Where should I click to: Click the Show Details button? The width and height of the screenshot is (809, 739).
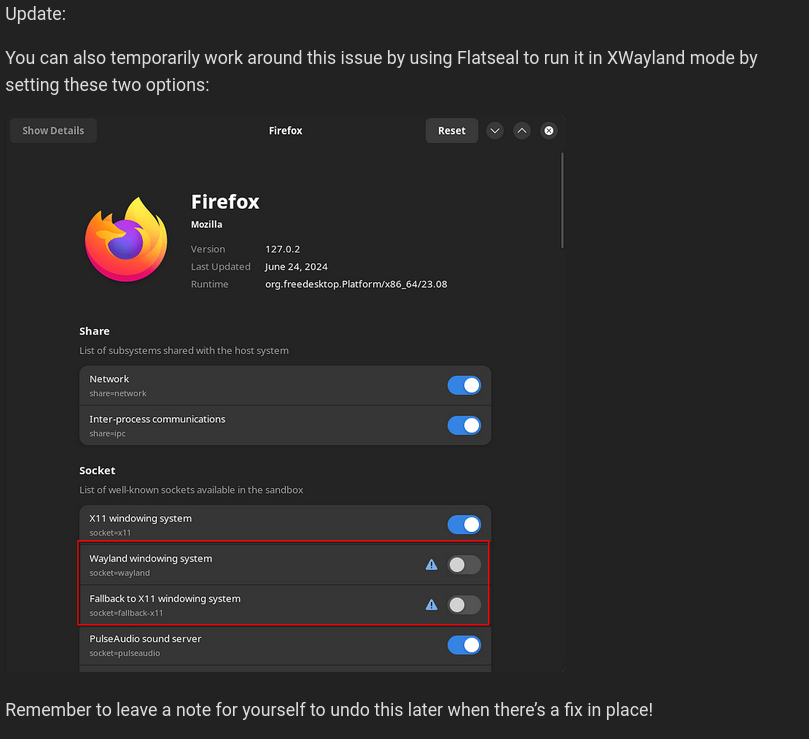click(x=53, y=130)
